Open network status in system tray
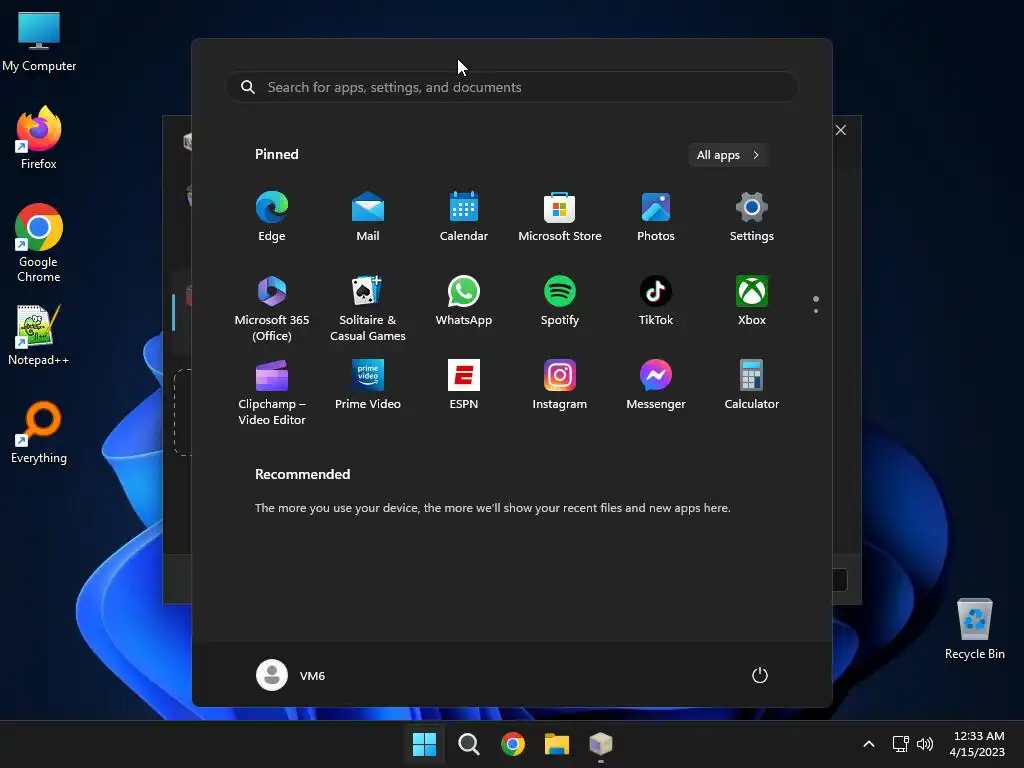Screen dimensions: 1024x768 click(901, 744)
